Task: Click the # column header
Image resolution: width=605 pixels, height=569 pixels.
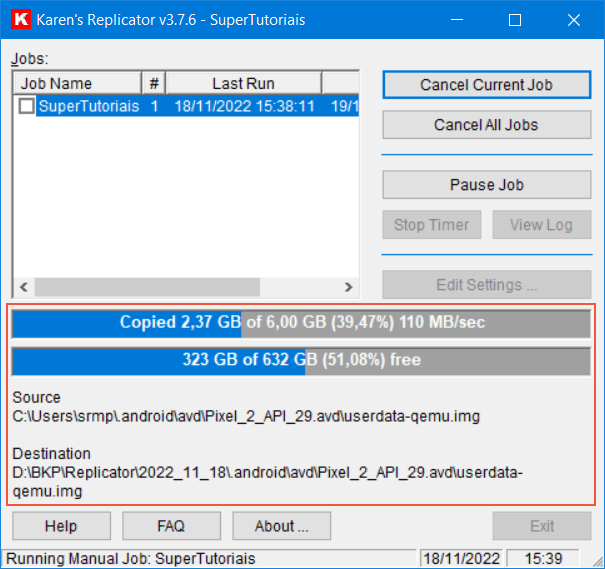Action: [x=154, y=84]
